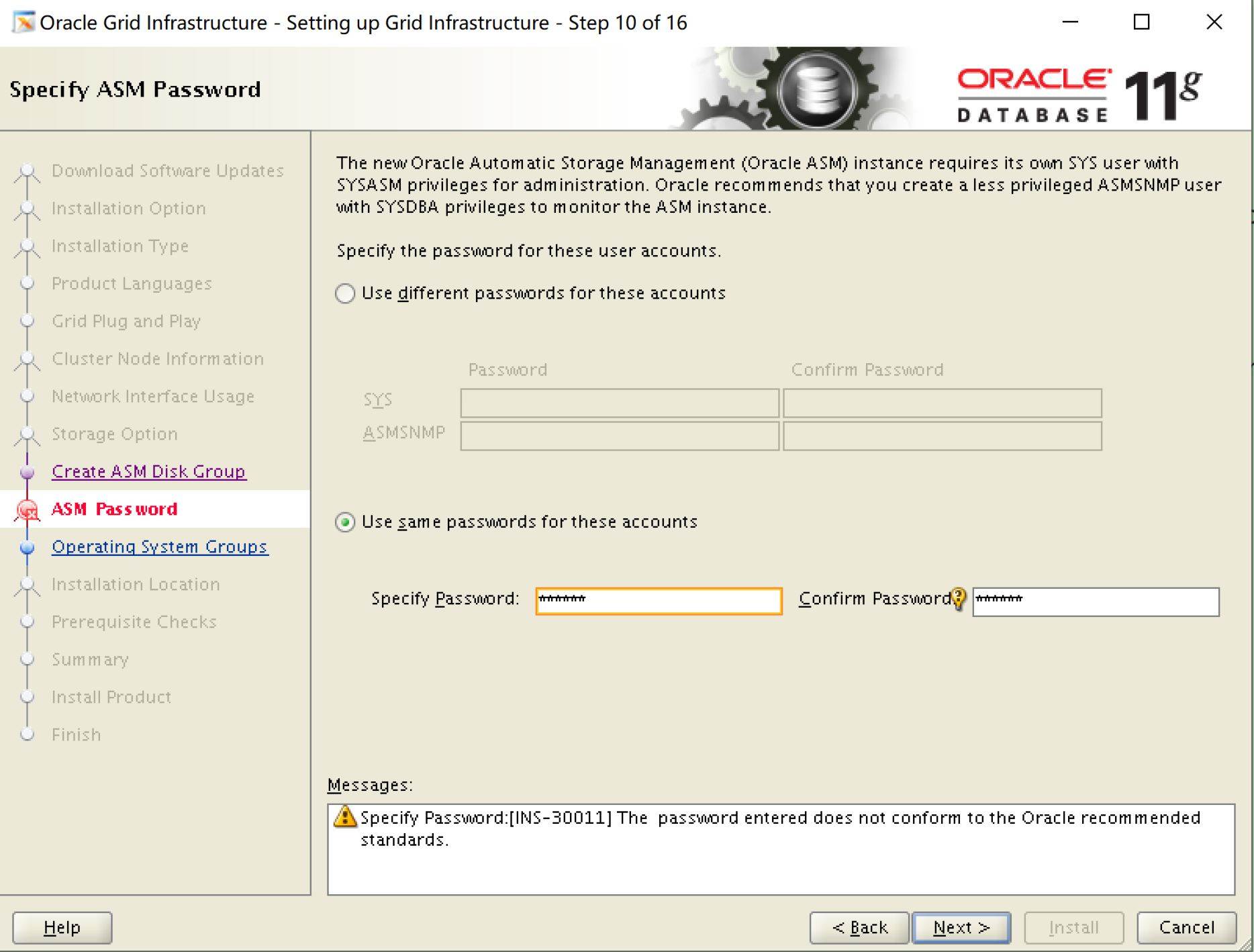Click the Storage Option step bullet
Viewport: 1254px width, 952px height.
[27, 435]
